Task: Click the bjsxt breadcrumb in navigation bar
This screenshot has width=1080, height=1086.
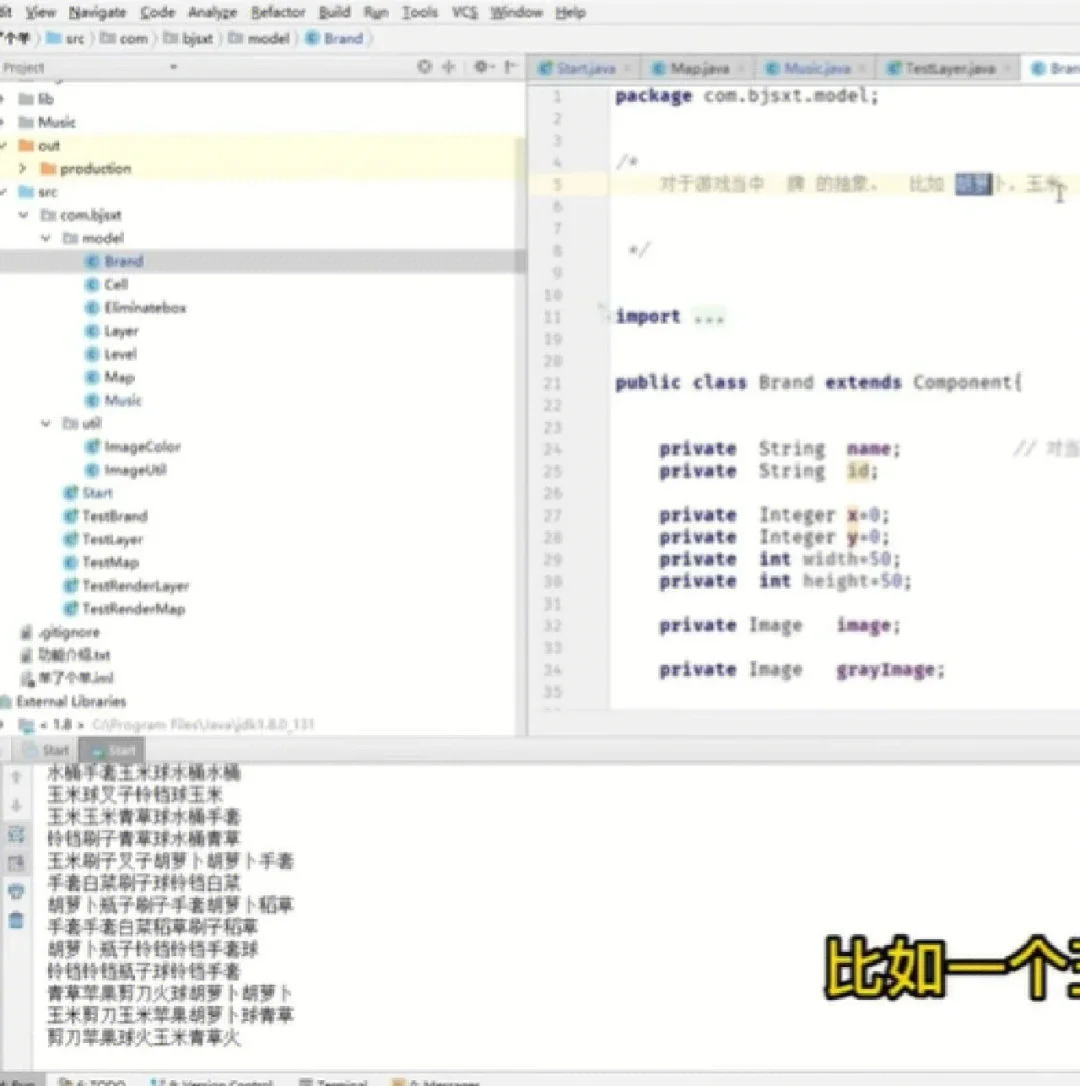Action: pos(188,38)
